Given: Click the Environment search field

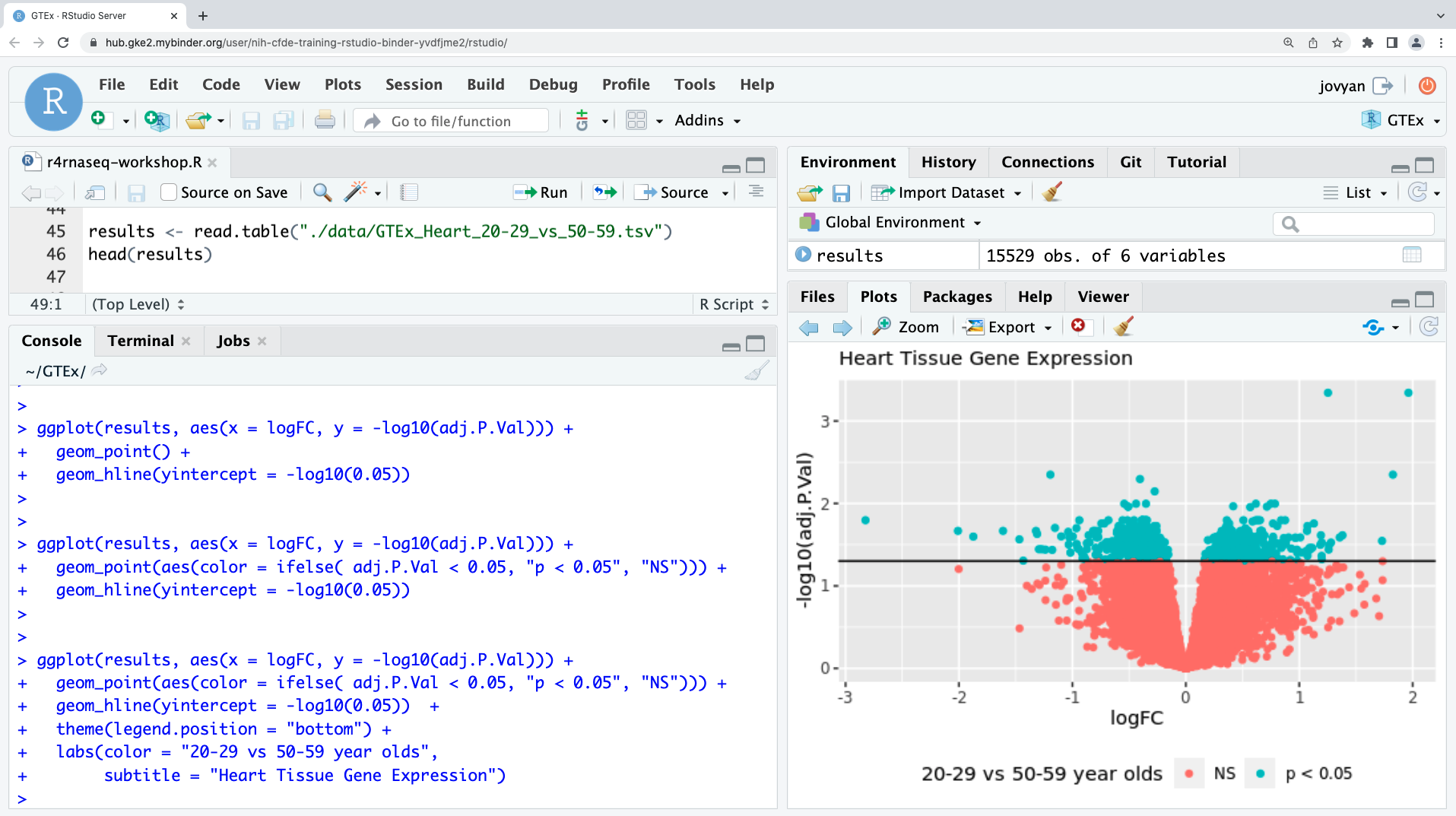Looking at the screenshot, I should (x=1353, y=224).
